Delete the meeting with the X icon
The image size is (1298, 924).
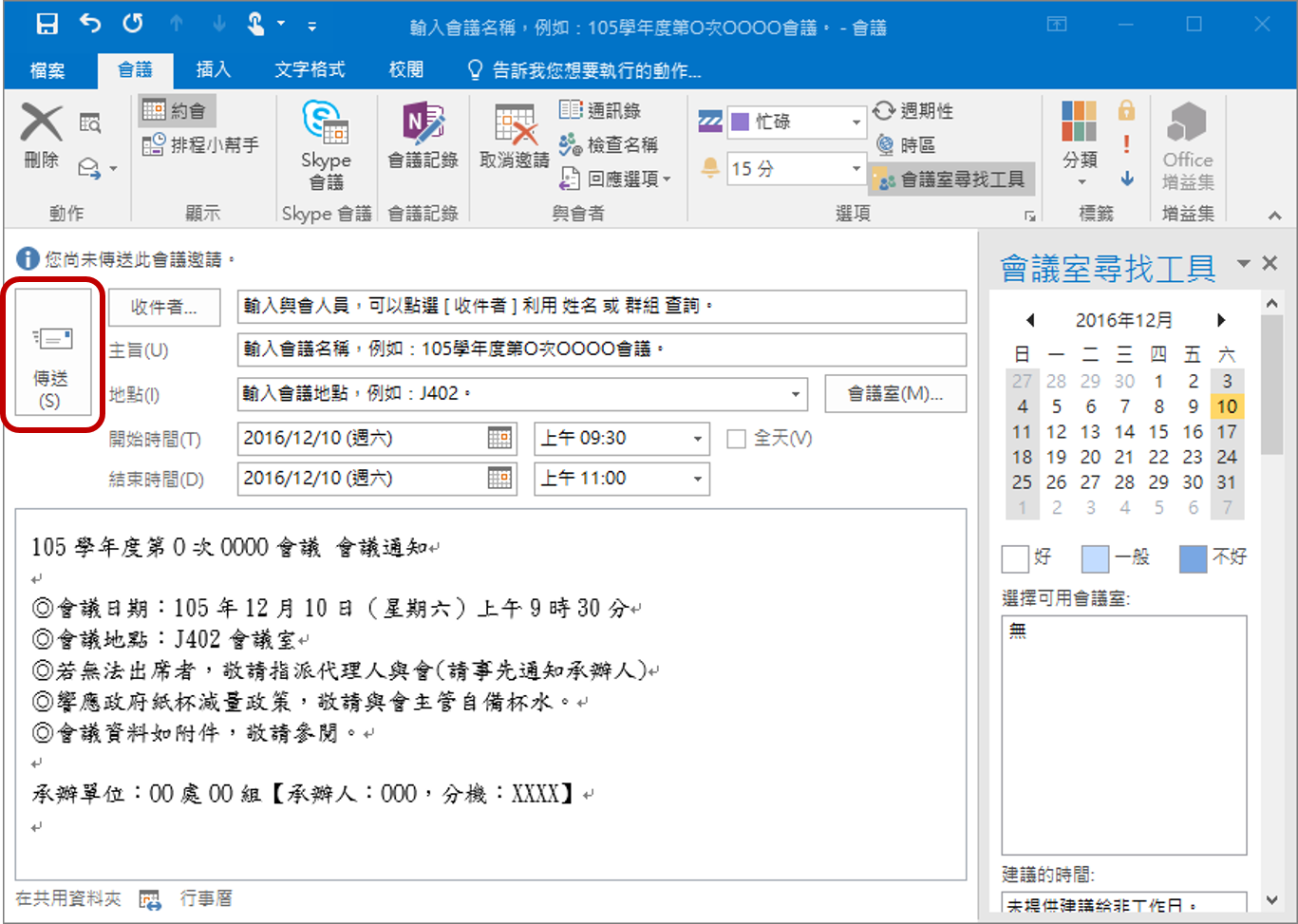42,123
